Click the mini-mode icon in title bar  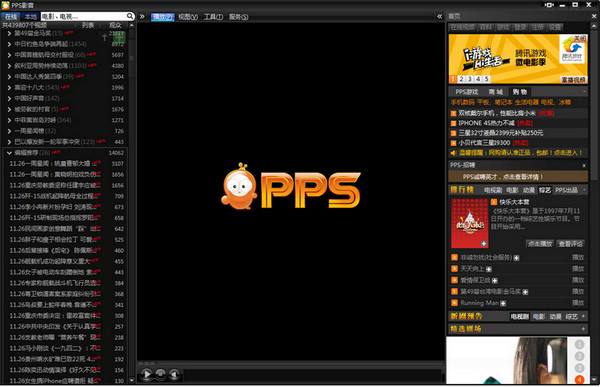[x=549, y=5]
